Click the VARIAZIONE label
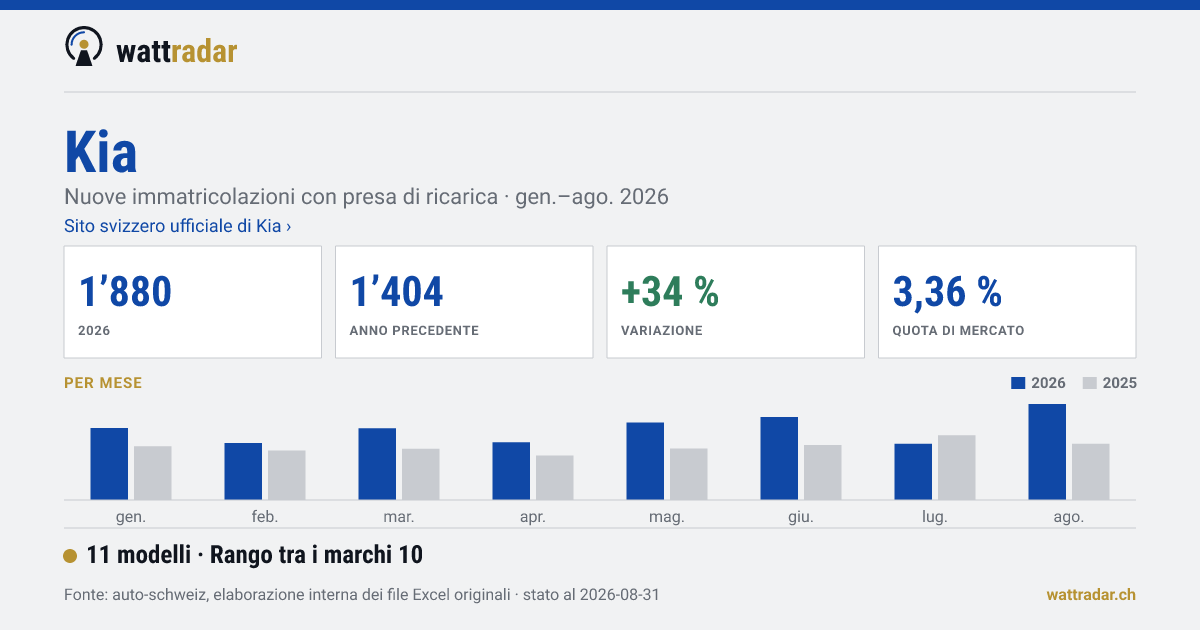This screenshot has height=630, width=1200. point(662,330)
